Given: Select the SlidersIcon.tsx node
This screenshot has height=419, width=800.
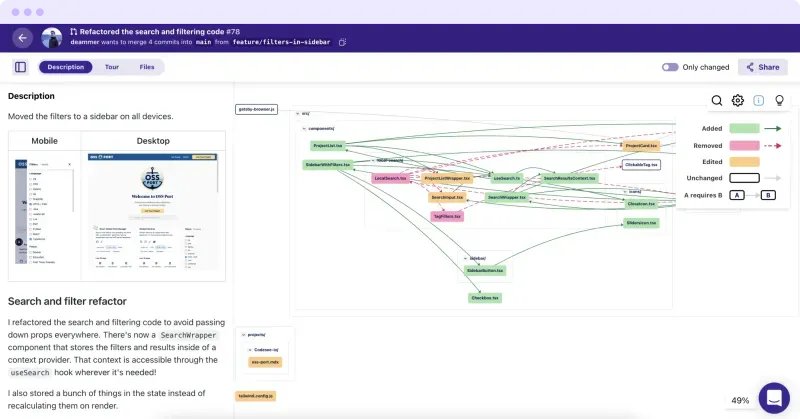Looking at the screenshot, I should pyautogui.click(x=641, y=223).
